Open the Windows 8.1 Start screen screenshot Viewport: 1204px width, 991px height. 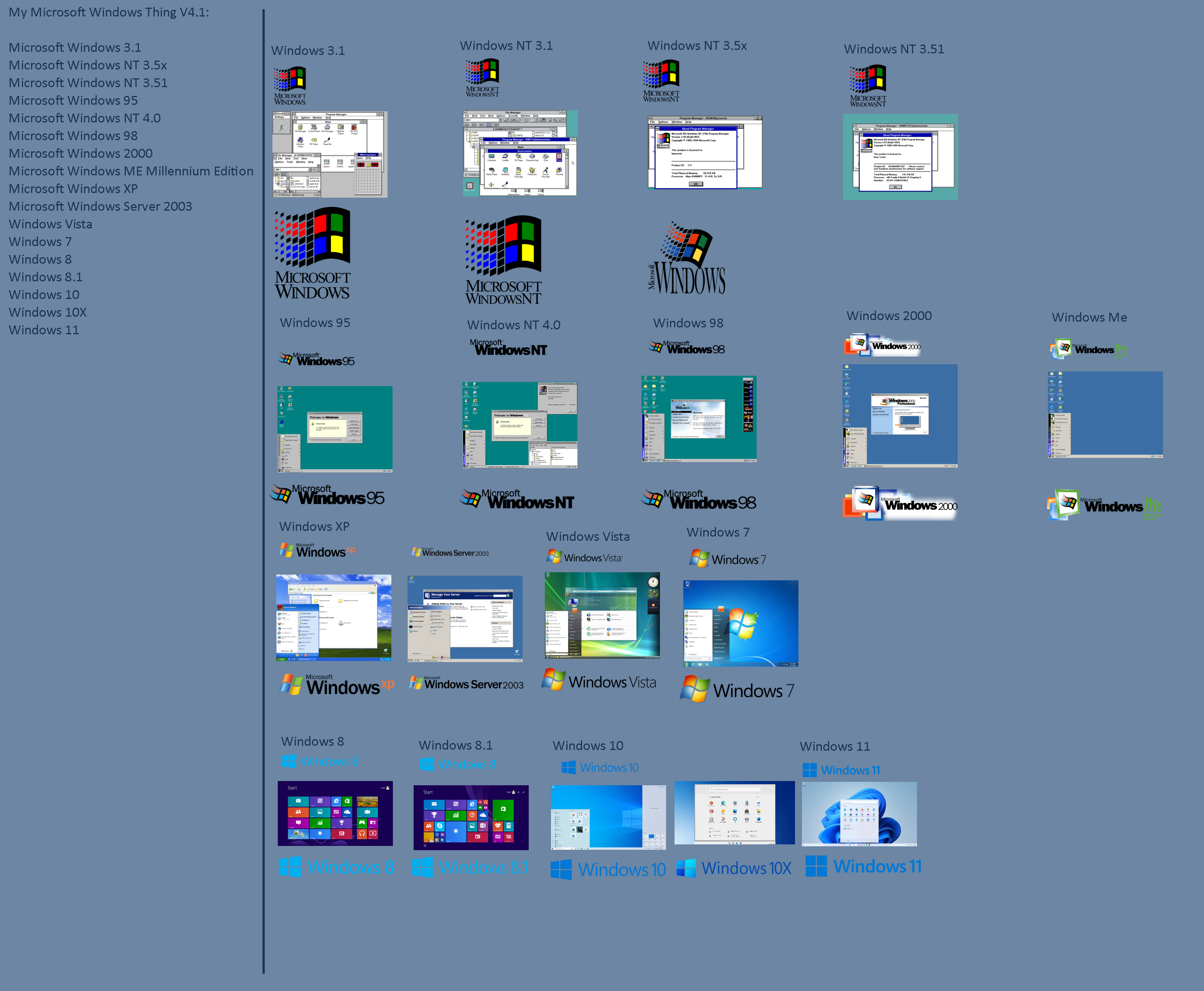coord(471,818)
